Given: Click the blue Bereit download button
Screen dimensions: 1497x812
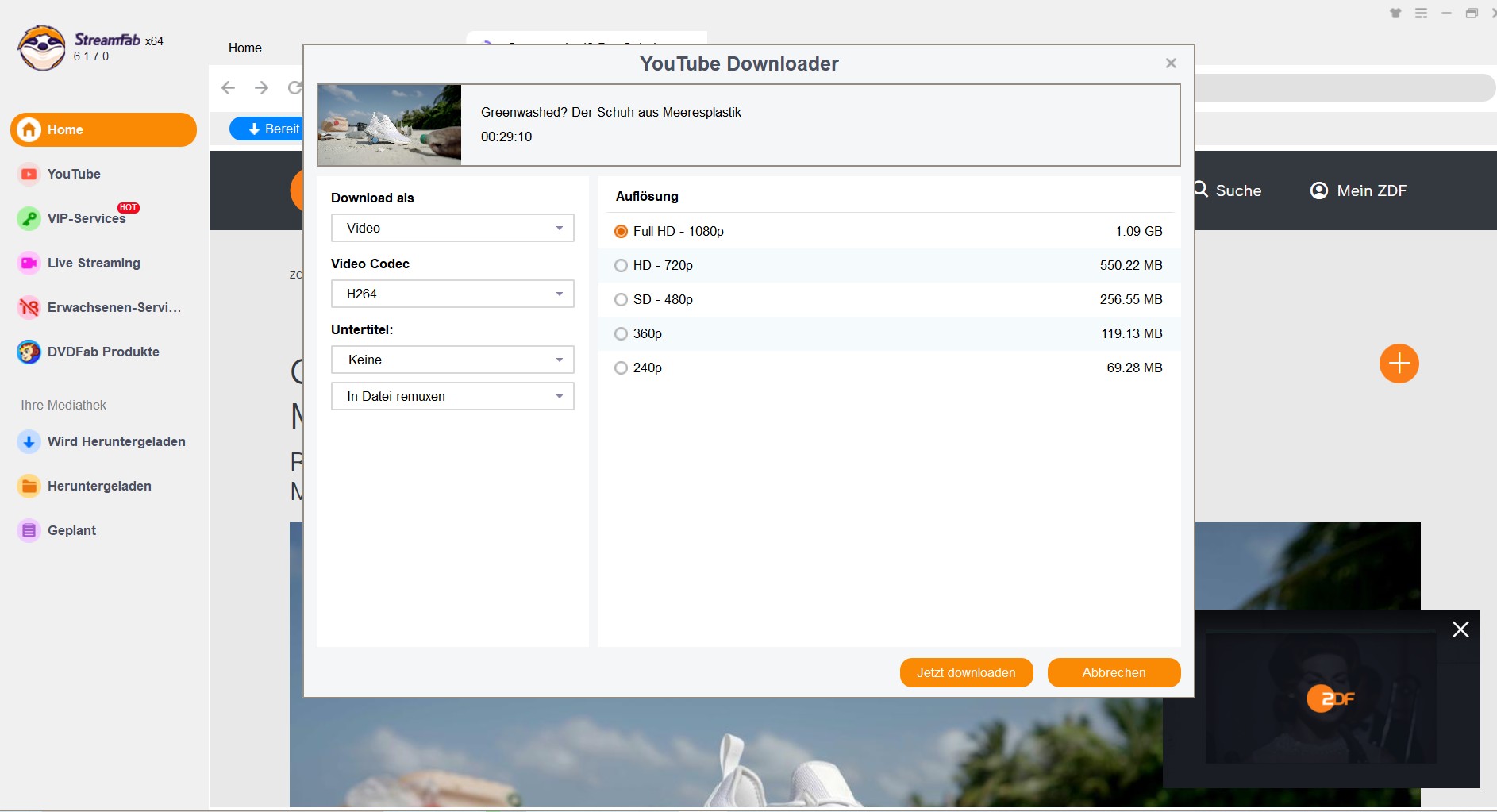Looking at the screenshot, I should (x=267, y=129).
